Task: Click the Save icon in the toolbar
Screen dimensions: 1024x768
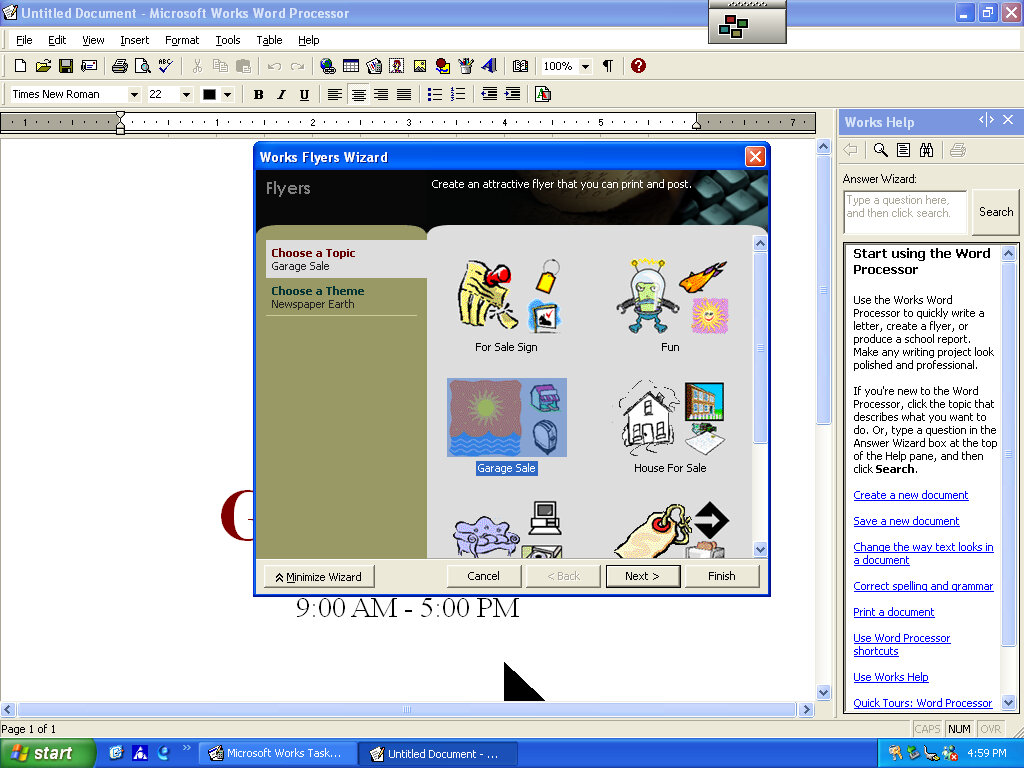Action: pos(66,66)
